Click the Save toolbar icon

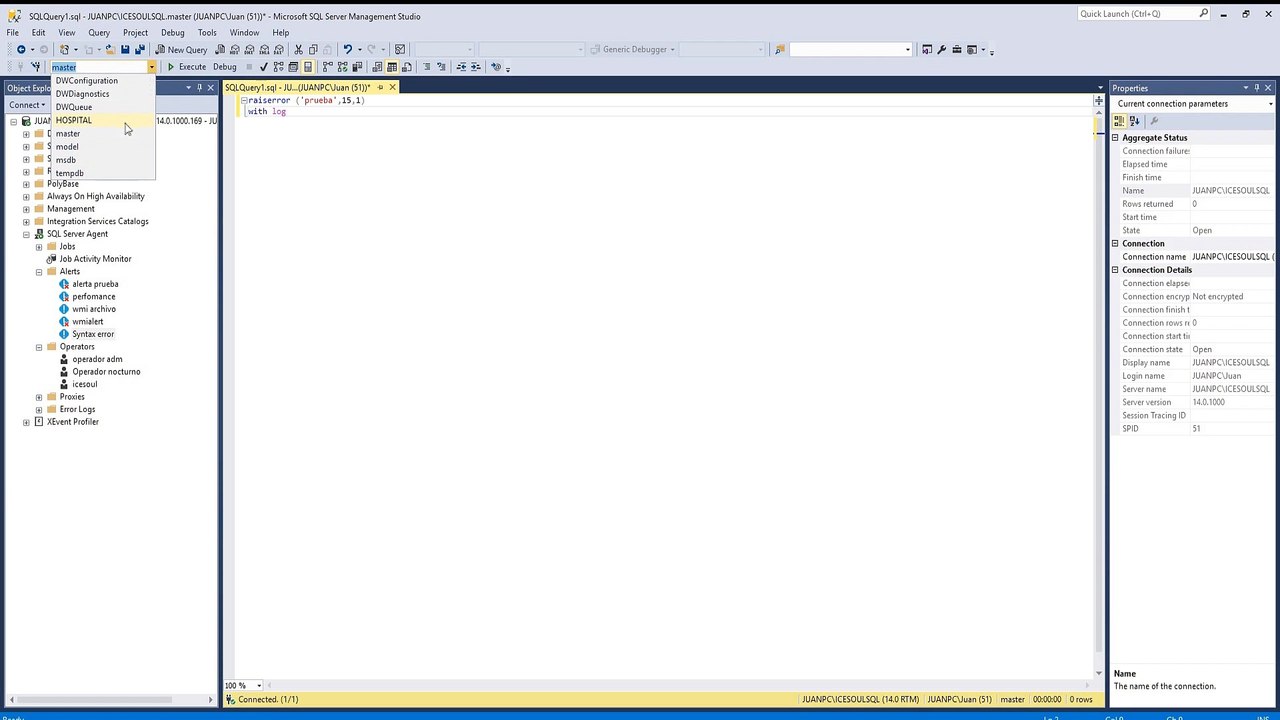125,49
